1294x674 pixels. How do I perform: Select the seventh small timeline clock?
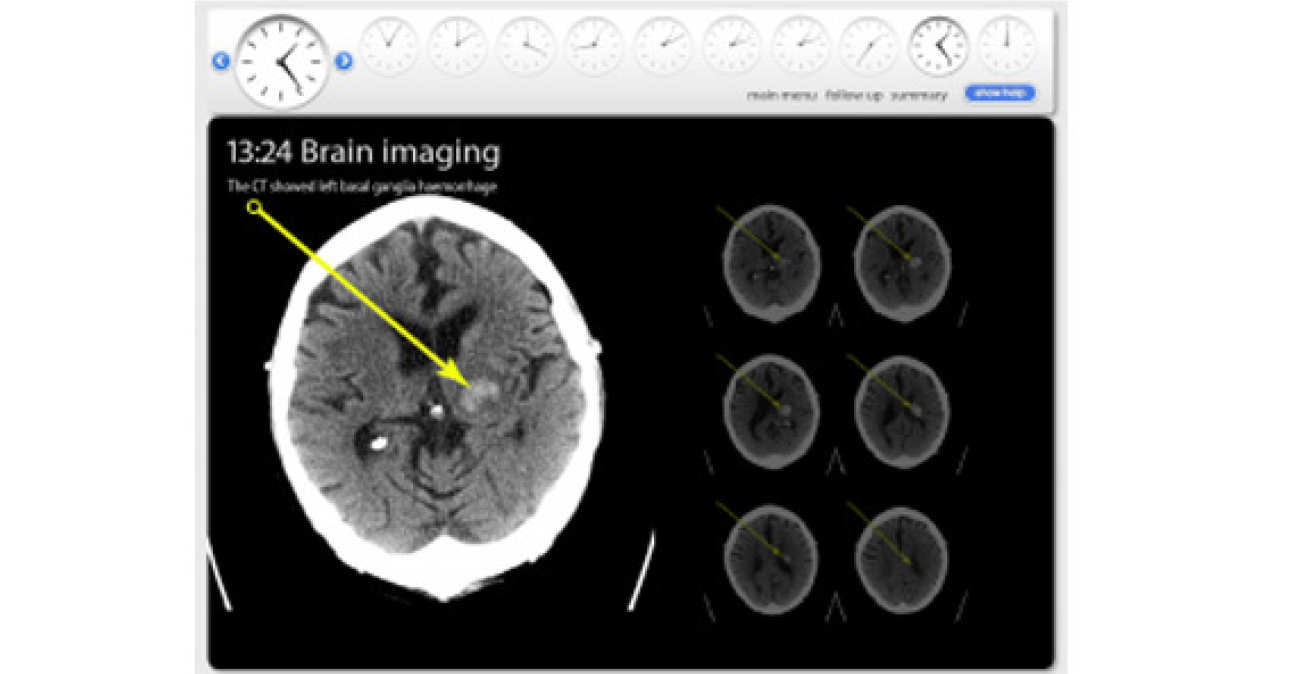point(801,46)
